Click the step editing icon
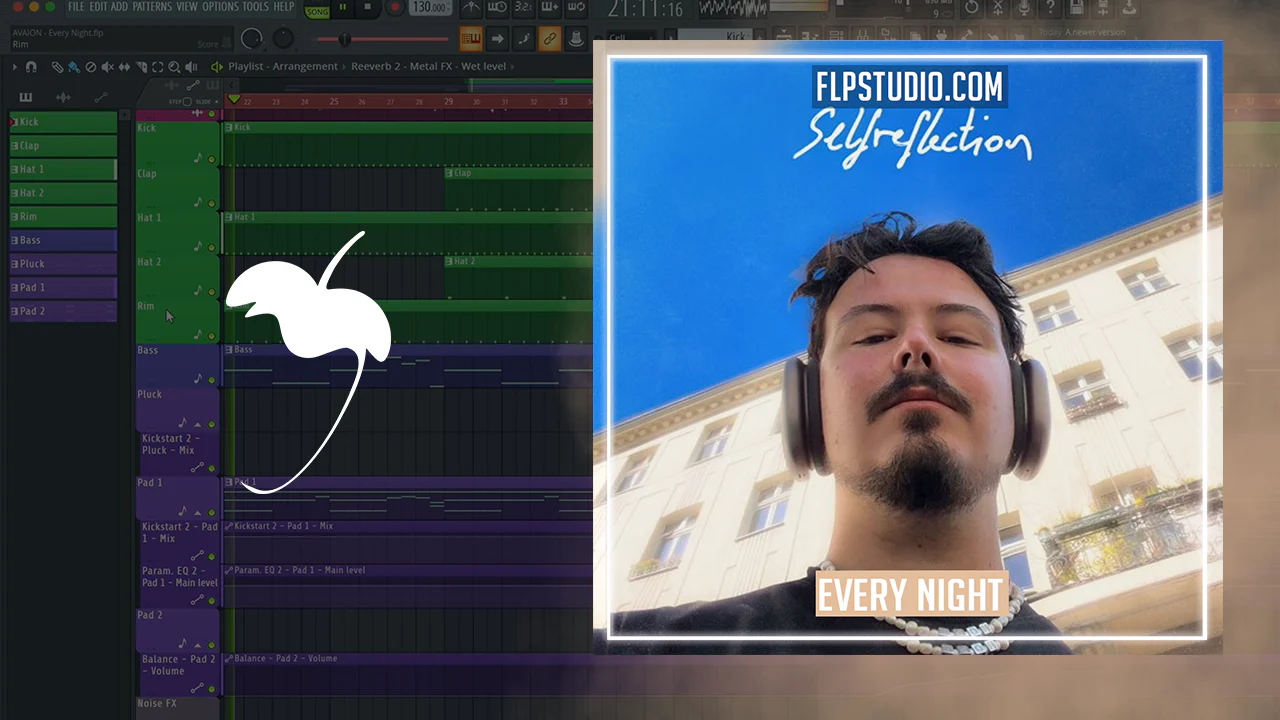 pos(523,39)
